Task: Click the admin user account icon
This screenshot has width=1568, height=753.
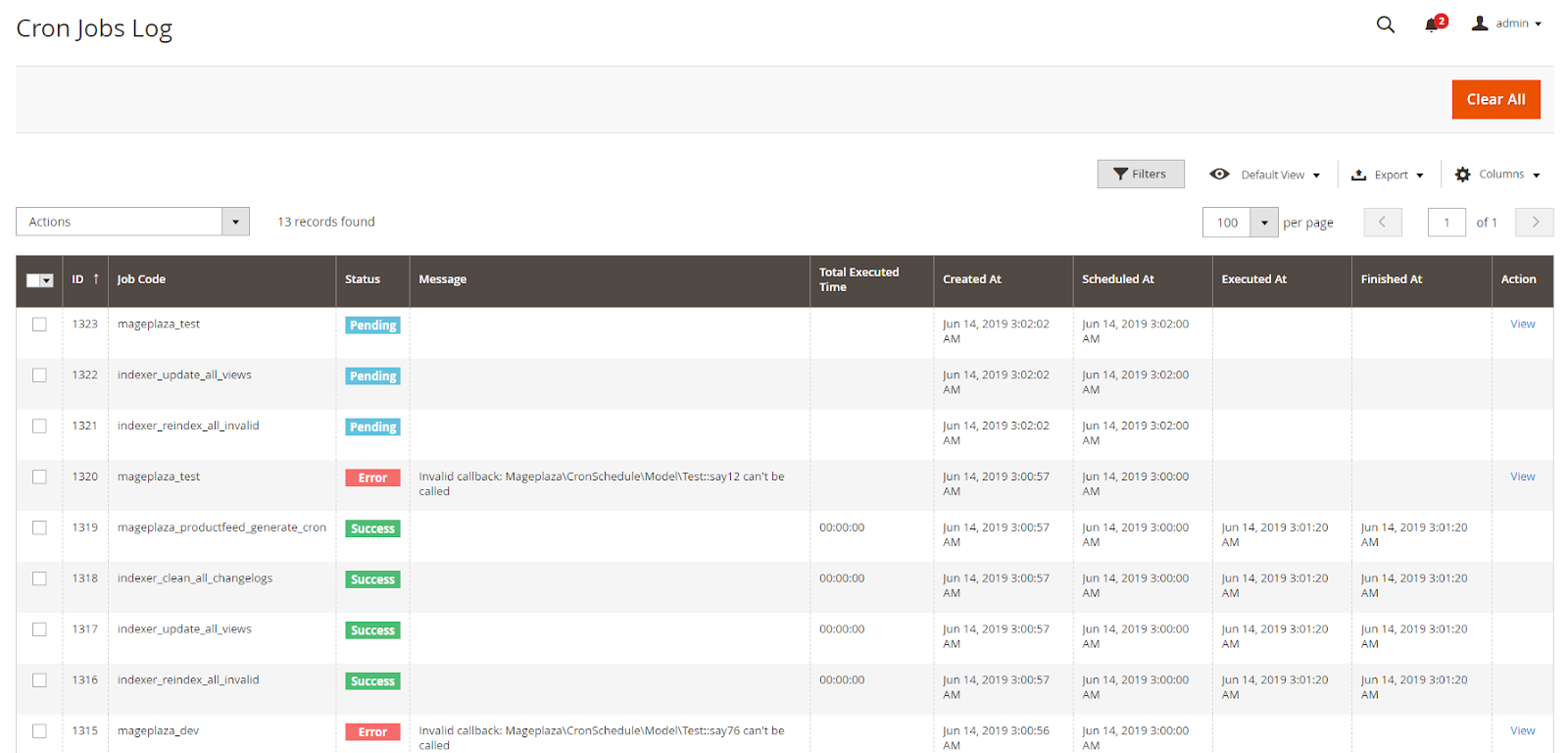Action: point(1480,24)
